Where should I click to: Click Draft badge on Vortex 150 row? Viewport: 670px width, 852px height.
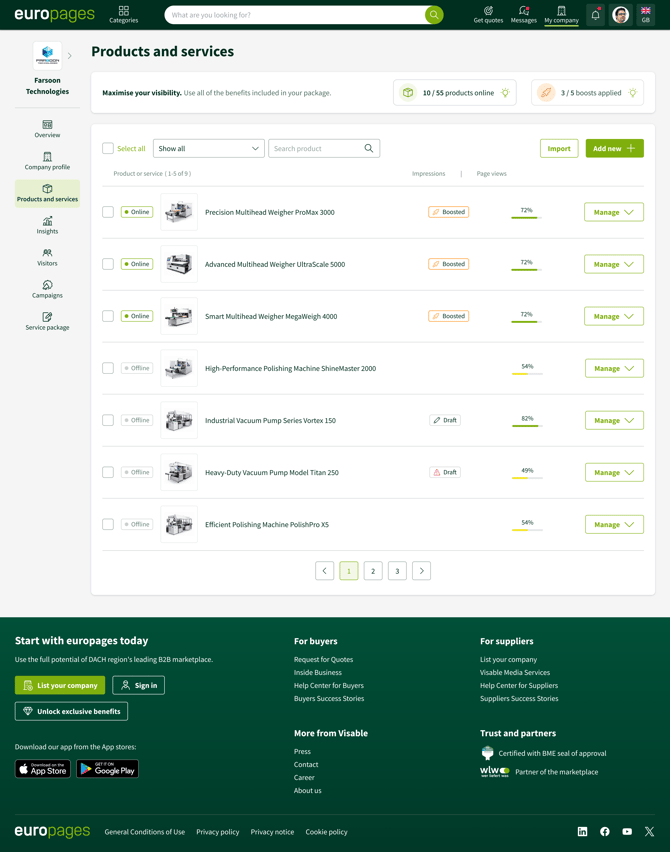pyautogui.click(x=445, y=420)
